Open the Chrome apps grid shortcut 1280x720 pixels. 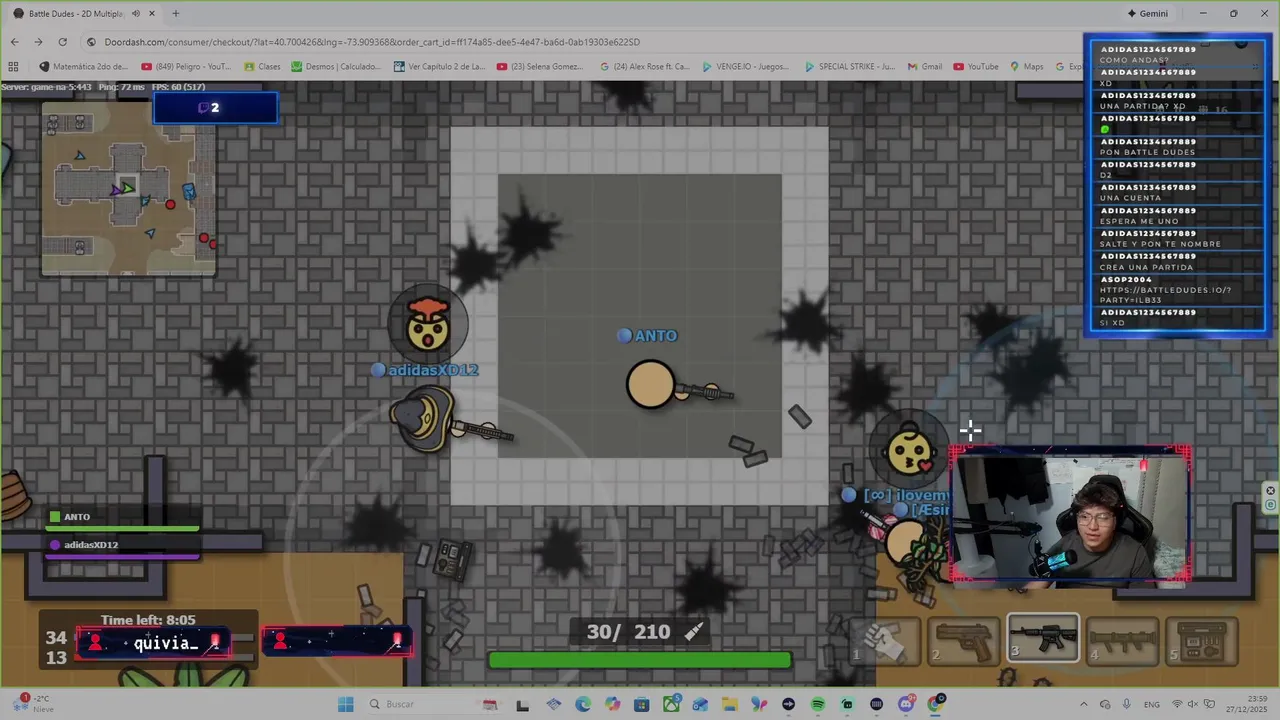pyautogui.click(x=13, y=67)
